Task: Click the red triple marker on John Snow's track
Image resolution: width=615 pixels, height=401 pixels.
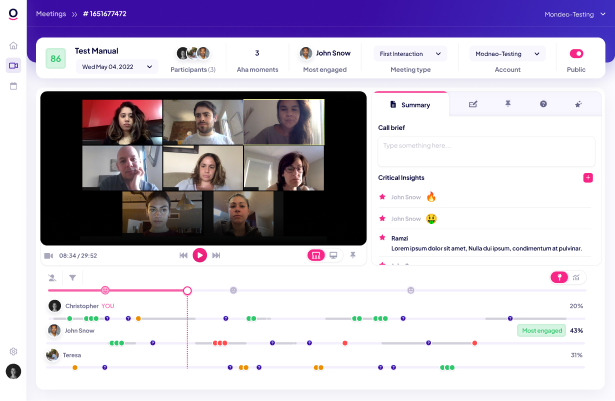Action: click(220, 343)
